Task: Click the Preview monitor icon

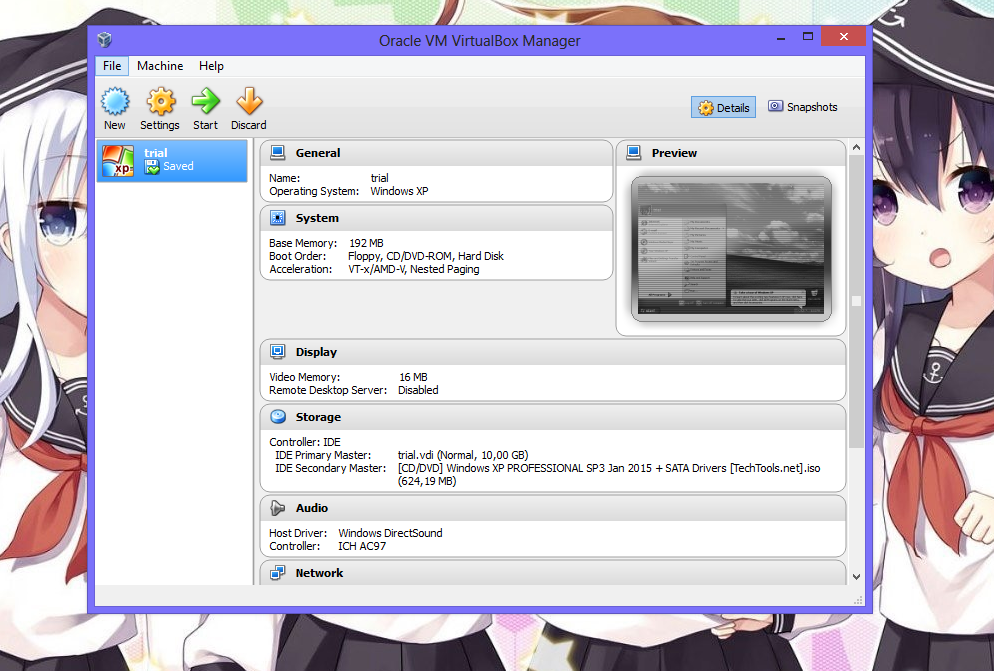Action: pyautogui.click(x=633, y=152)
